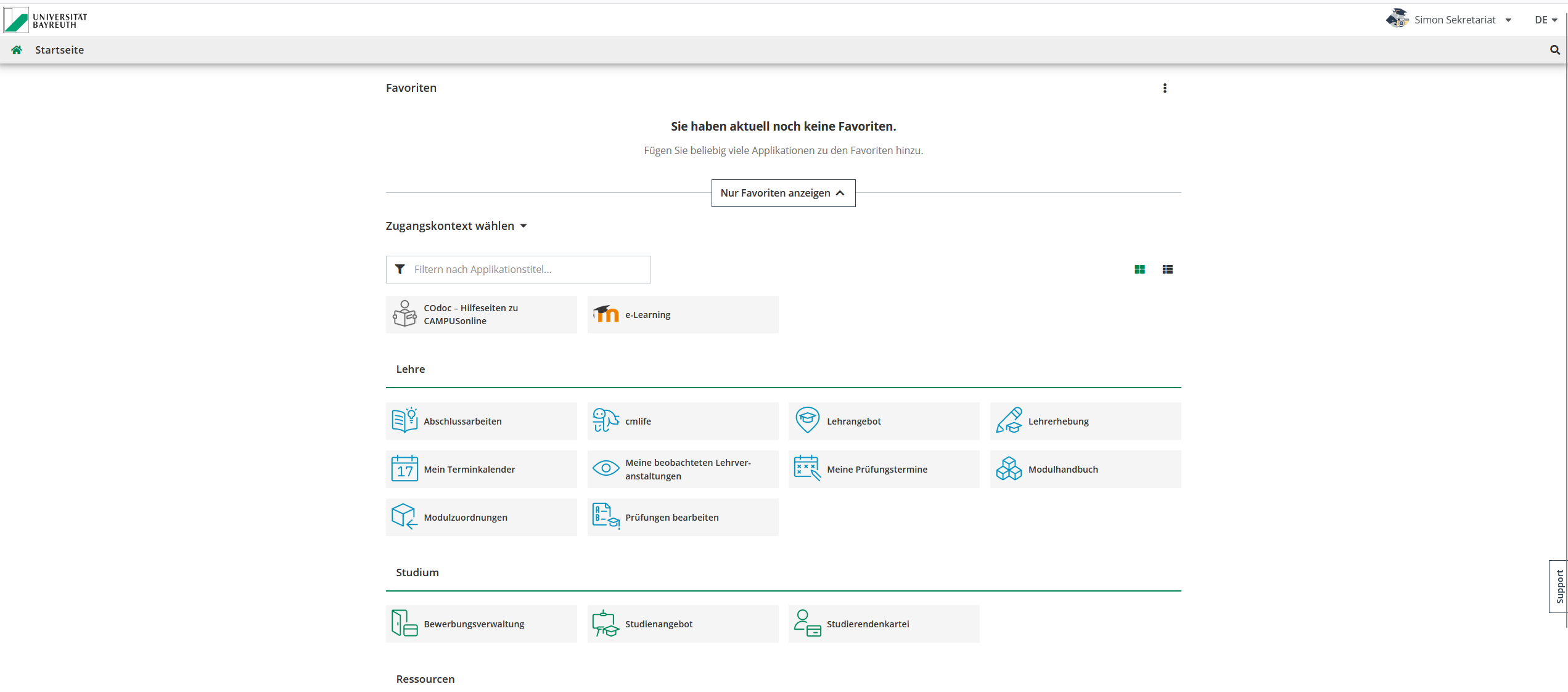This screenshot has width=1568, height=692.
Task: Open Mein Terminkalender calendar tile
Action: click(x=481, y=469)
